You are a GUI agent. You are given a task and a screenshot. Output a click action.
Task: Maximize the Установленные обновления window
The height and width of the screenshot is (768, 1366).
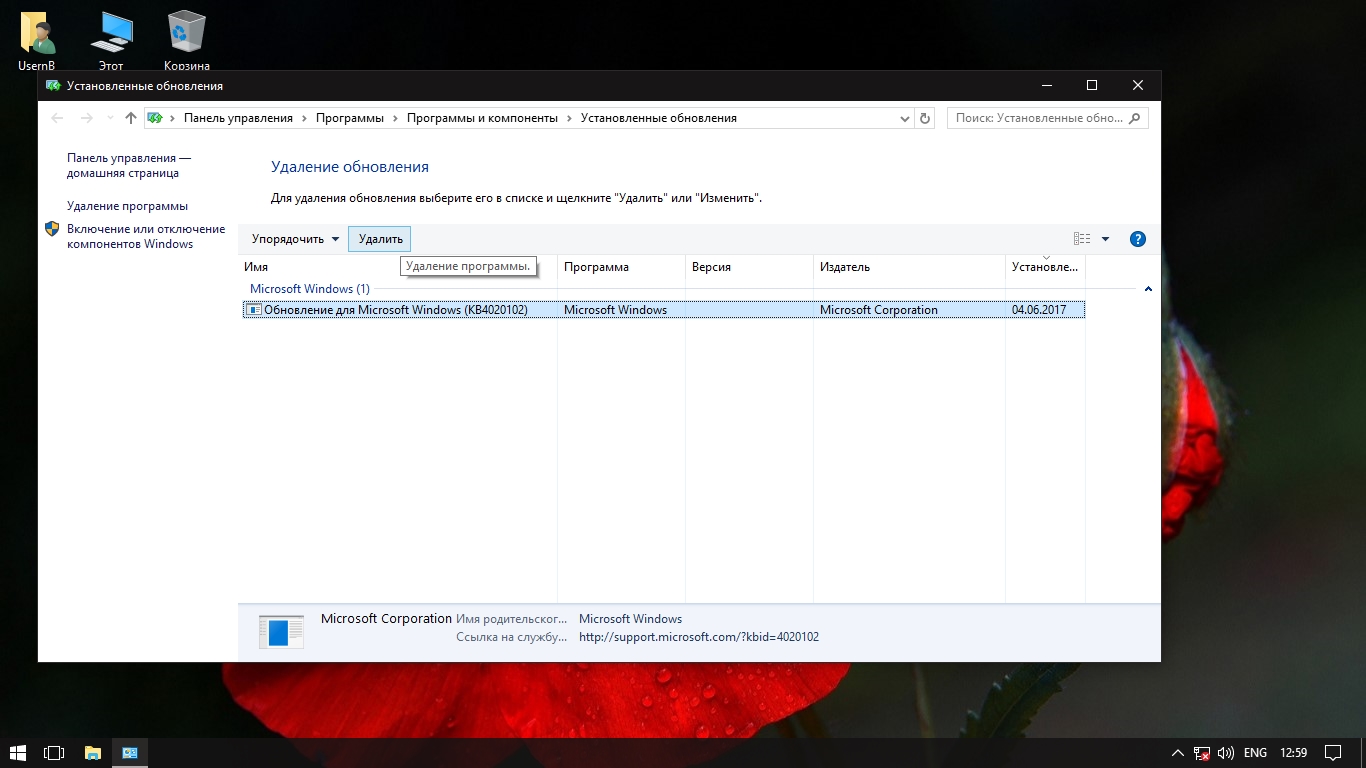pyautogui.click(x=1092, y=86)
